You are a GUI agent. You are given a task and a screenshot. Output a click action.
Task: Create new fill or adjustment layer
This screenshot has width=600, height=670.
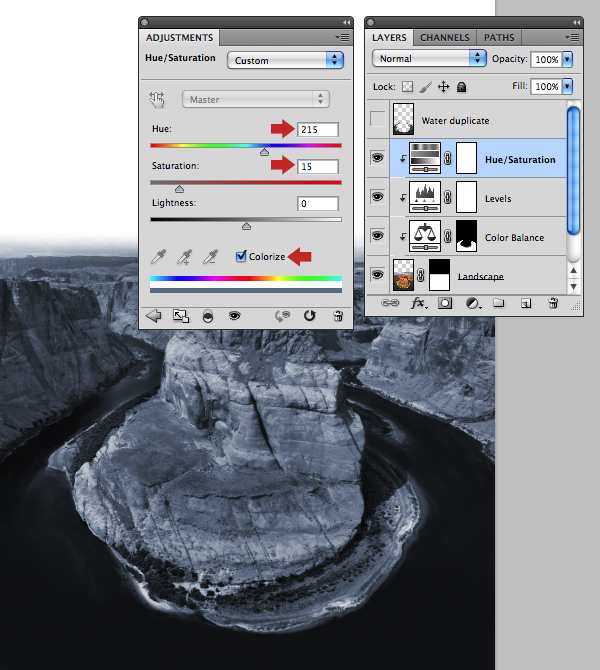coord(473,303)
